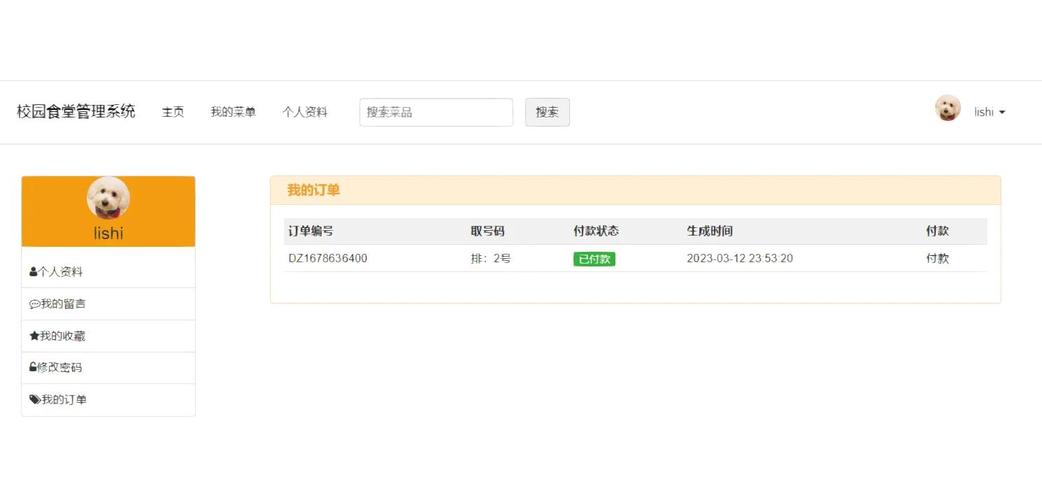Click the 付款 column header
The width and height of the screenshot is (1042, 500).
tap(938, 231)
